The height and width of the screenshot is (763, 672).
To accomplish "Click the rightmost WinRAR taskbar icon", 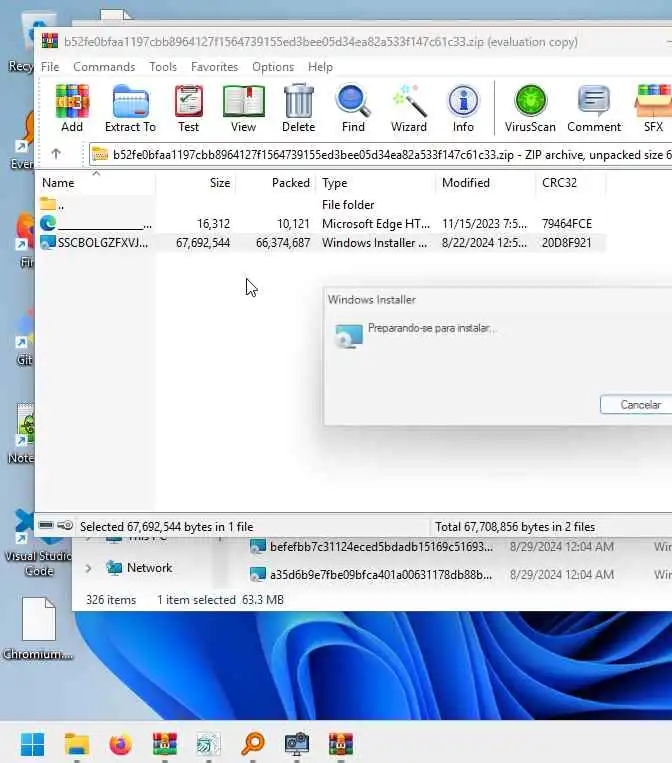I will (x=341, y=745).
